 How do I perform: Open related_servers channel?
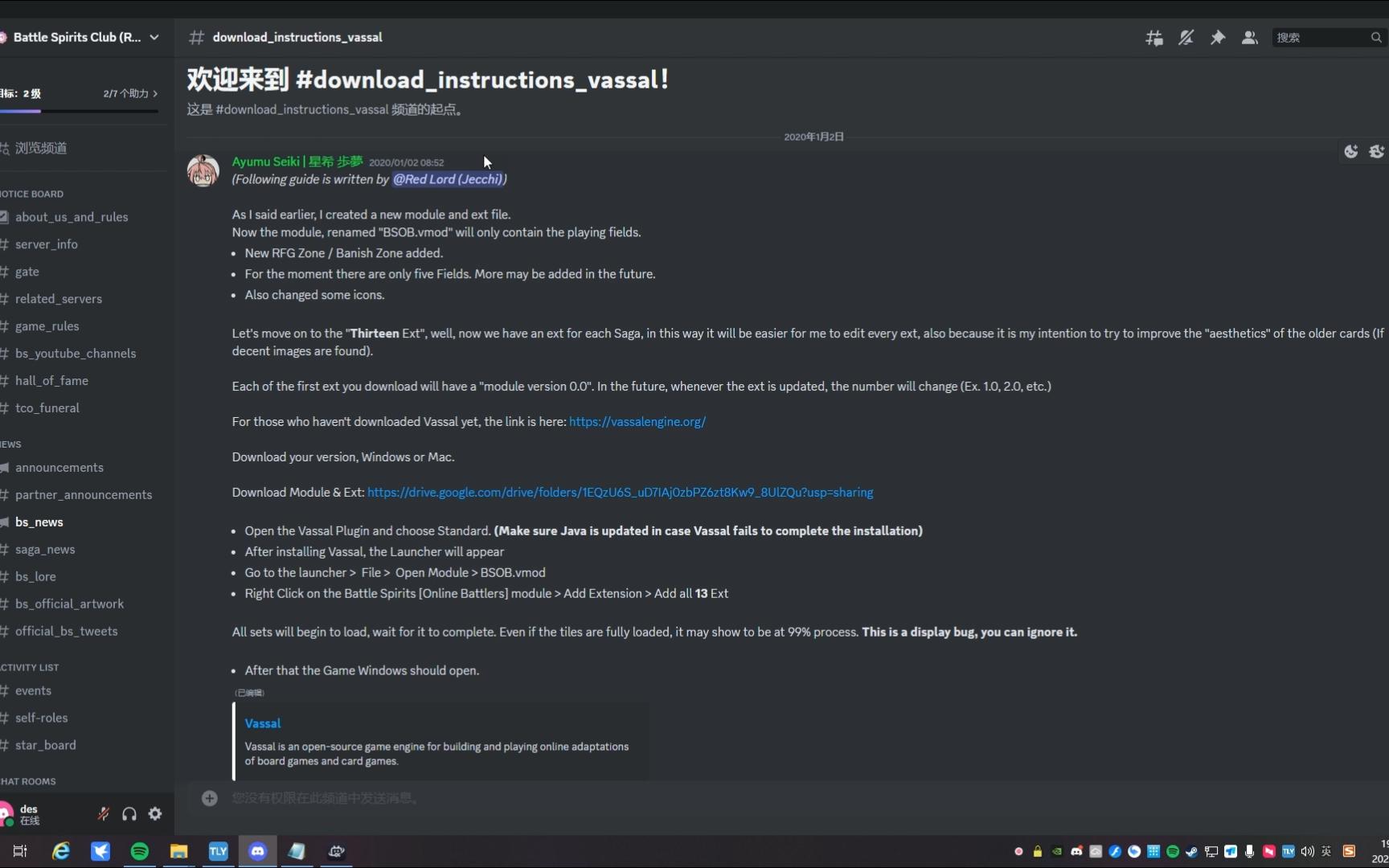tap(59, 299)
